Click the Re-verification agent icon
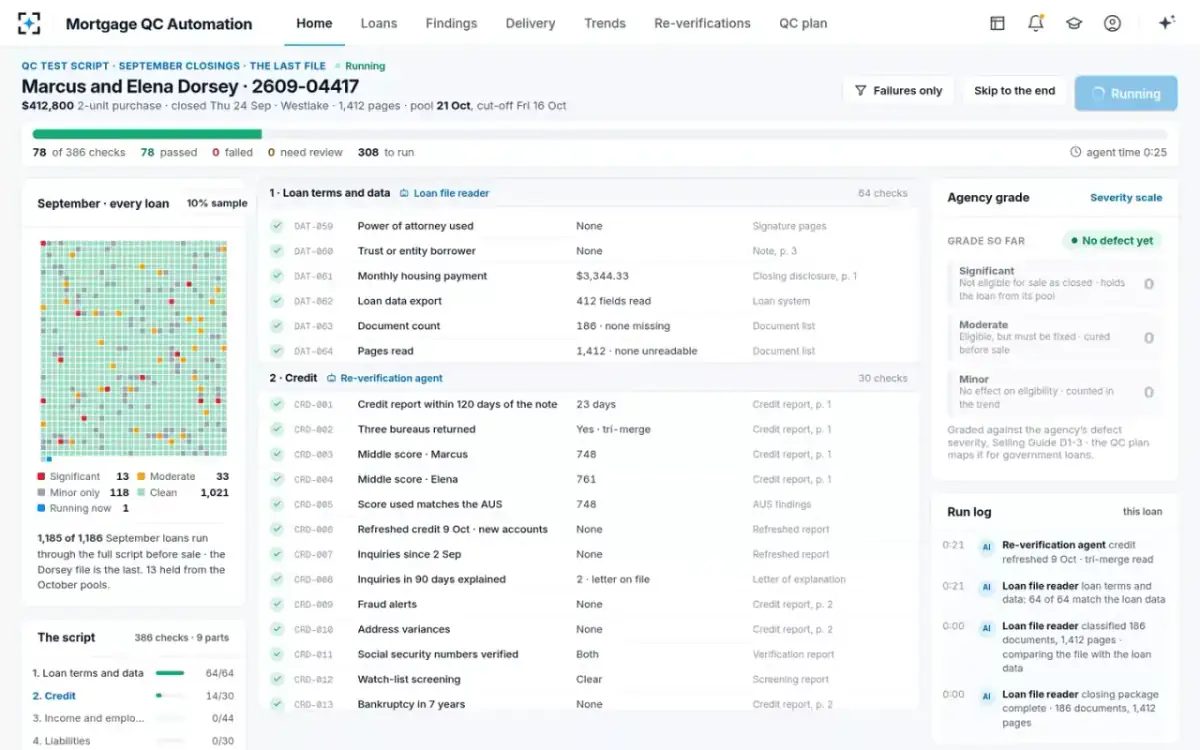Screen dimensions: 1200x750 331,378
